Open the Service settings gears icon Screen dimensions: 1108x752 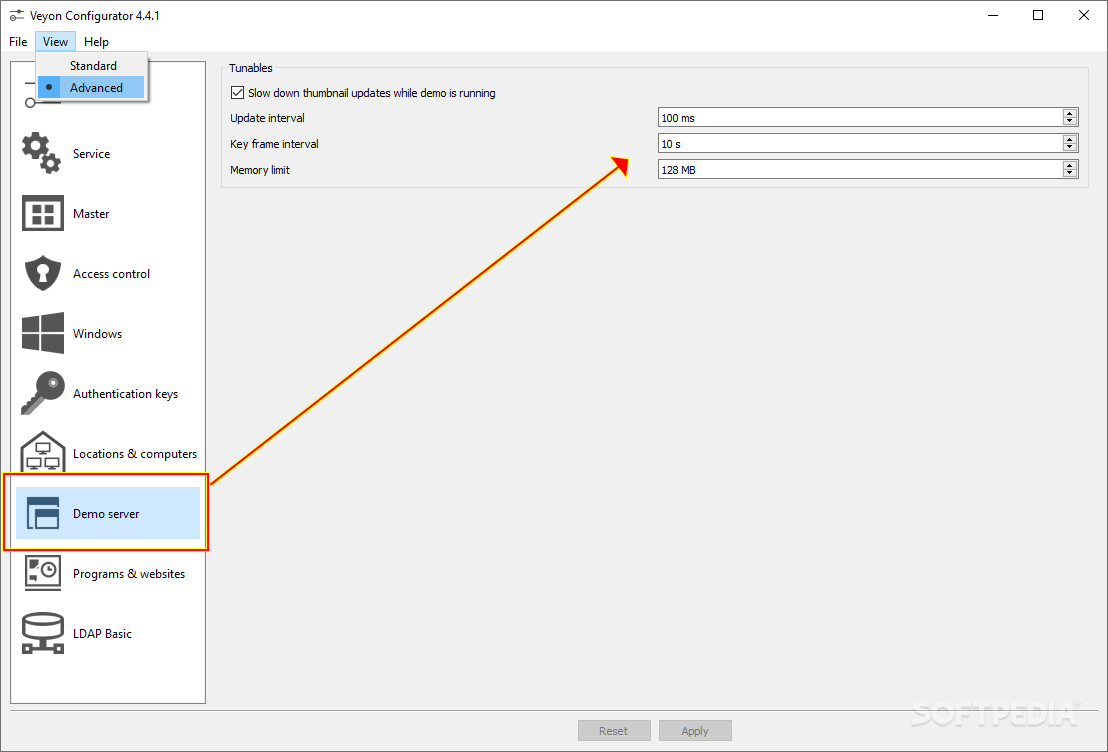pos(42,153)
